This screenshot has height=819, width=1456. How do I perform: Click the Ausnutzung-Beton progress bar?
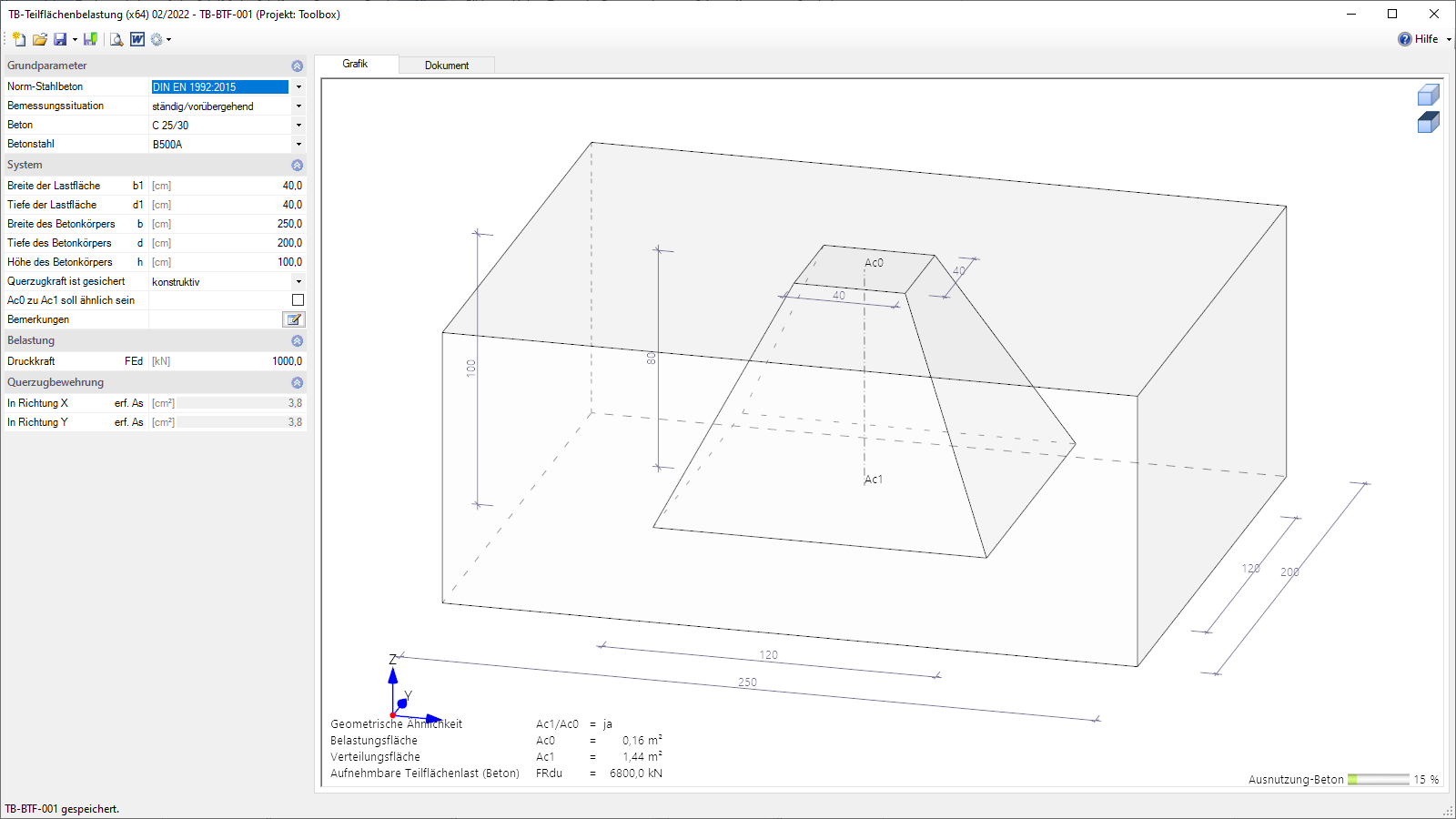tap(1379, 780)
